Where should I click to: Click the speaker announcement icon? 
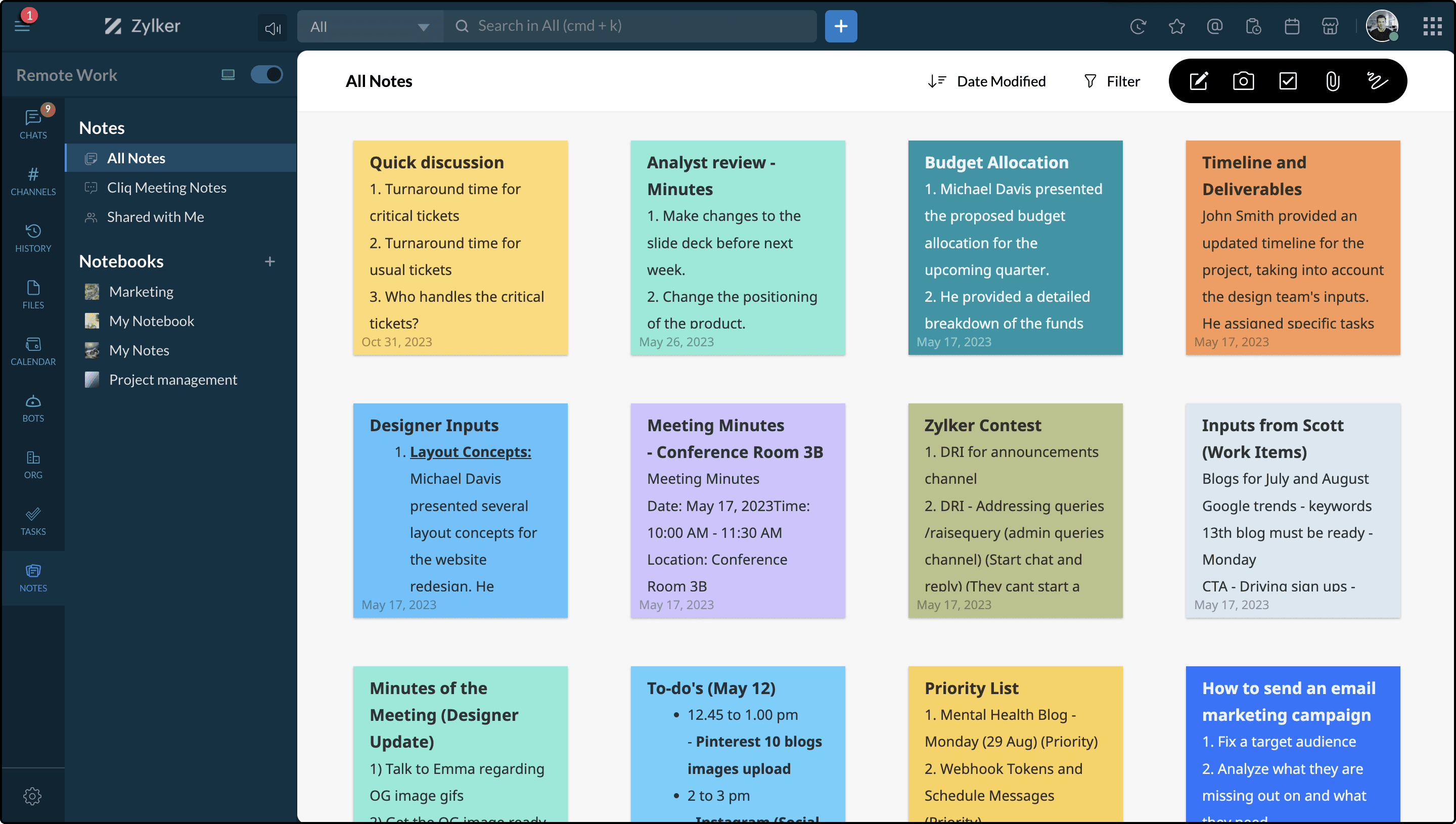(273, 28)
